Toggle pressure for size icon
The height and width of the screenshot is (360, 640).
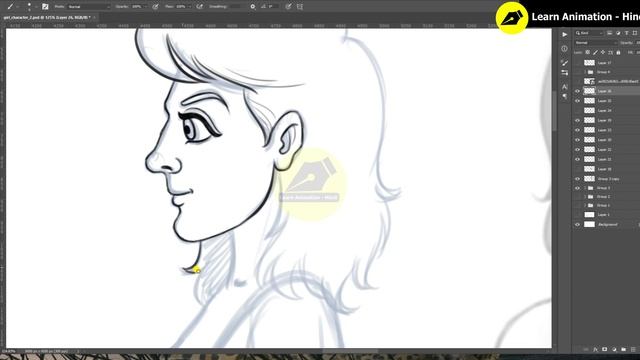289,7
